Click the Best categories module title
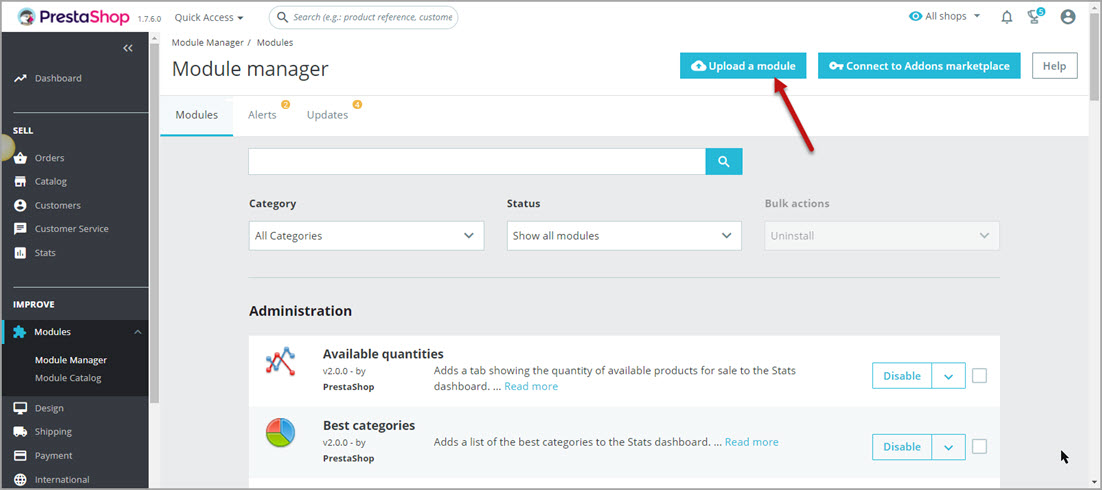 tap(369, 425)
